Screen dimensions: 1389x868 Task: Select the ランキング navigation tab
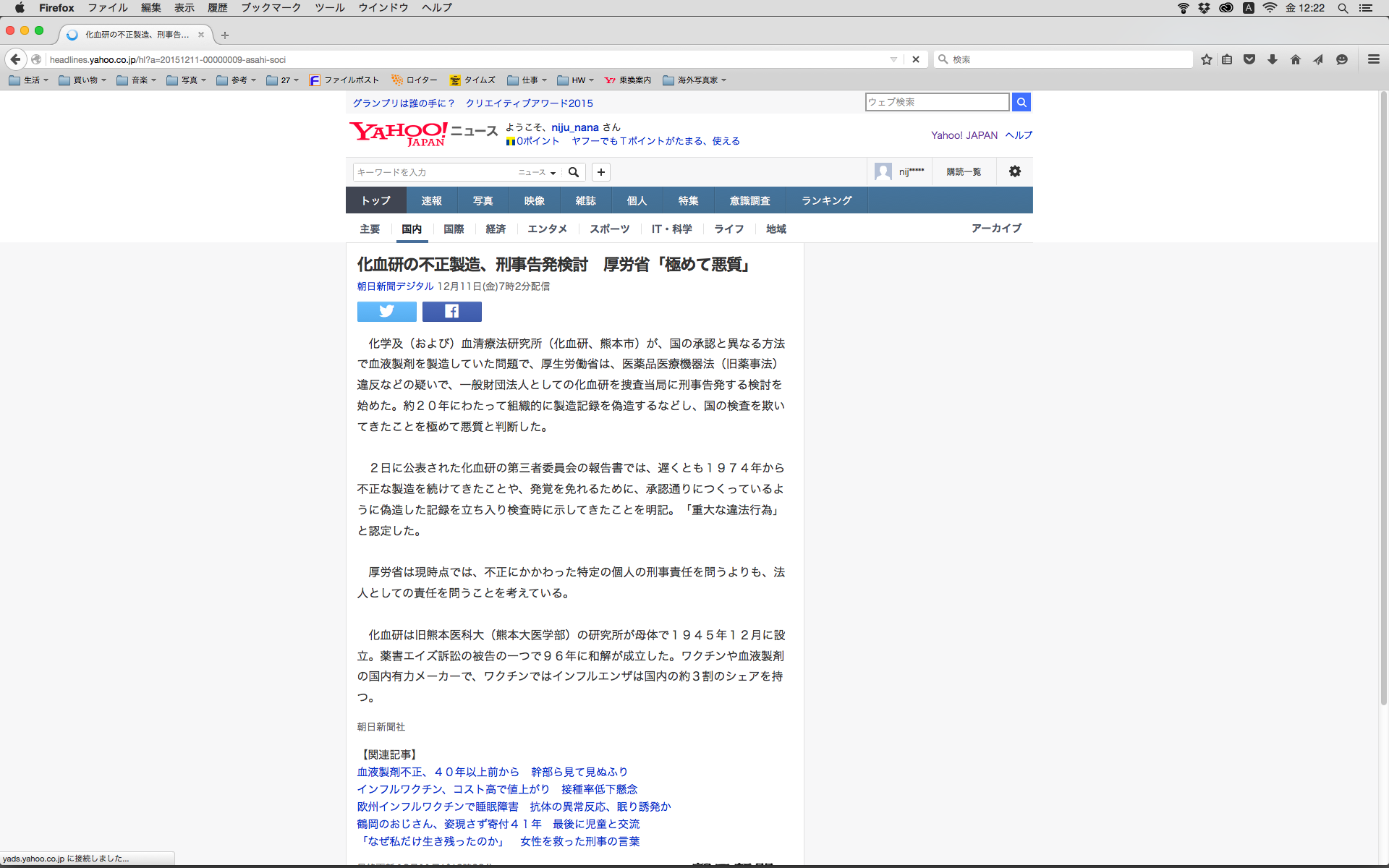coord(826,200)
